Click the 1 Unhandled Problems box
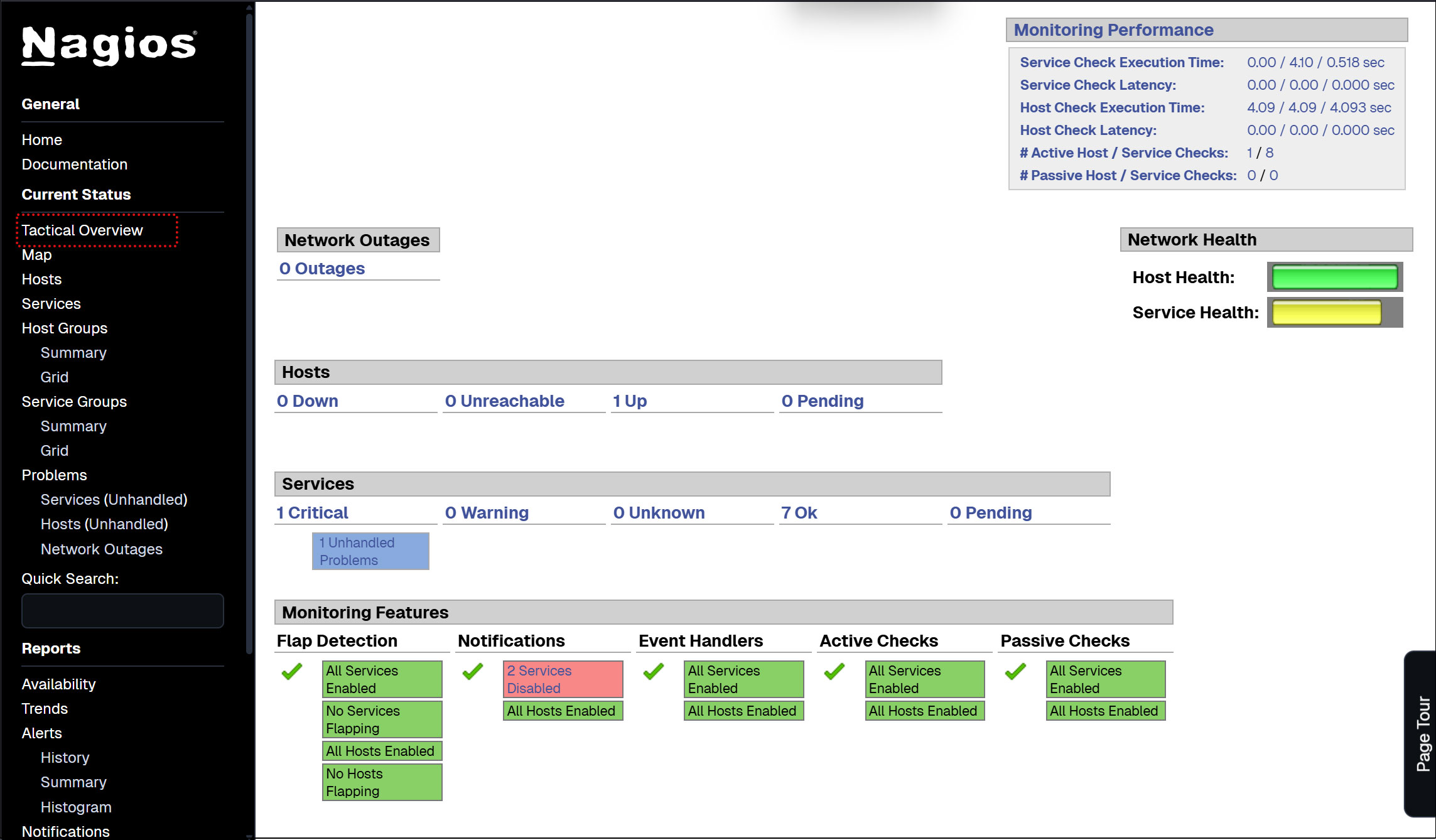This screenshot has width=1436, height=840. [x=370, y=551]
